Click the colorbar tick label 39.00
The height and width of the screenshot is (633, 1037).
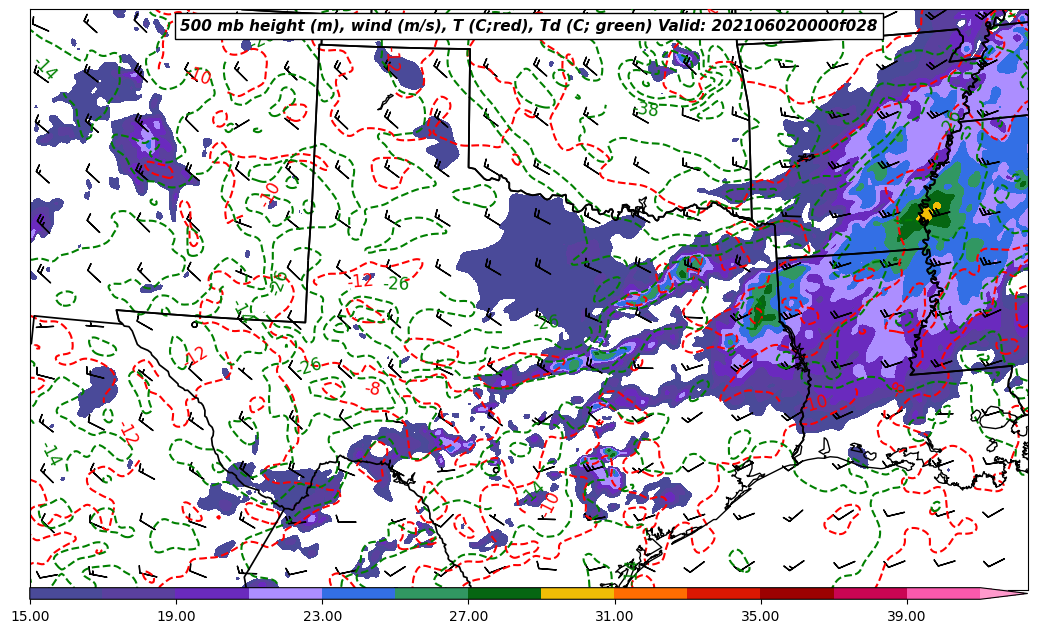coord(907,616)
